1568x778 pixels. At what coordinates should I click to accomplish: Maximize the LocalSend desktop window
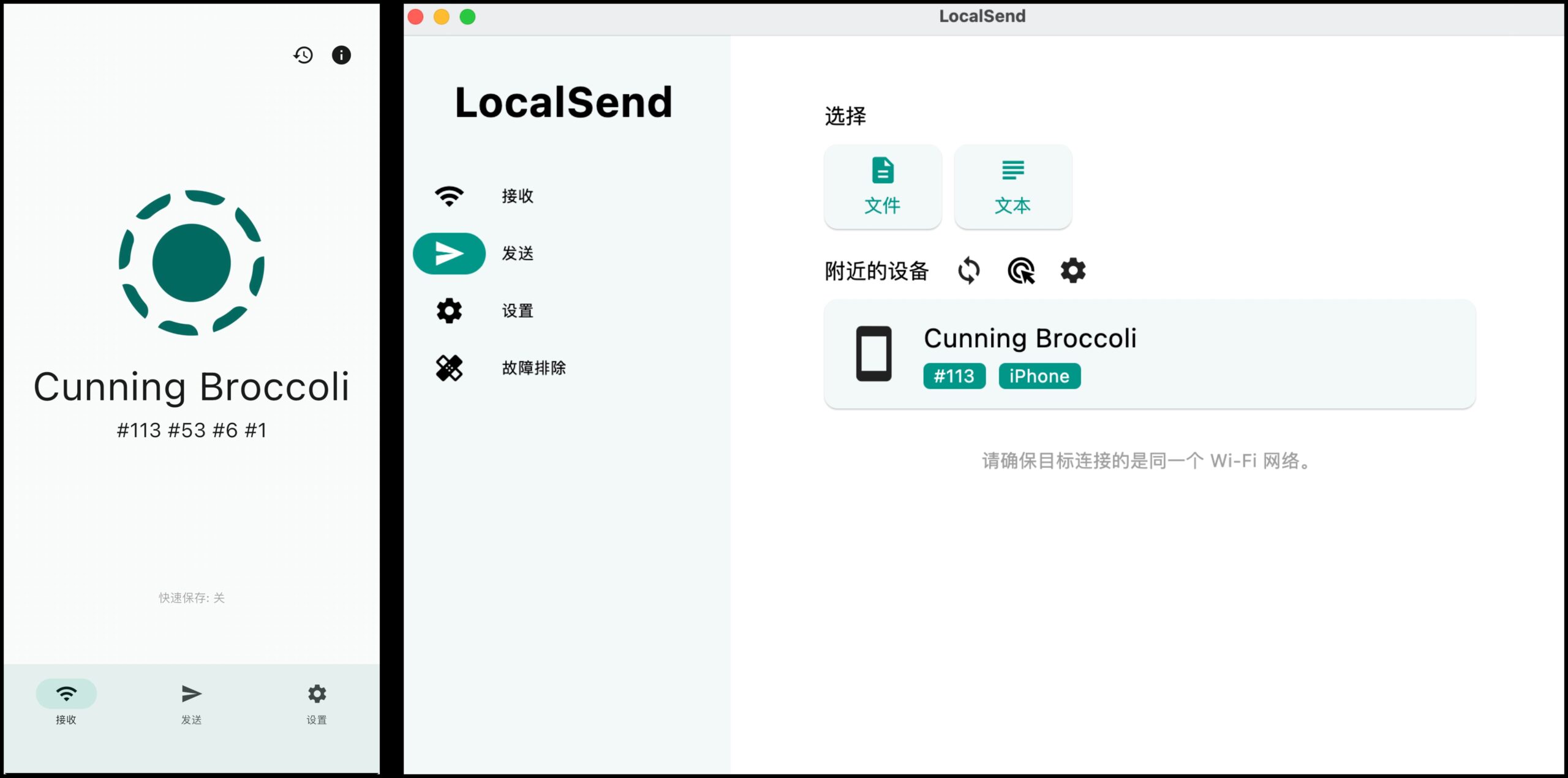point(468,17)
